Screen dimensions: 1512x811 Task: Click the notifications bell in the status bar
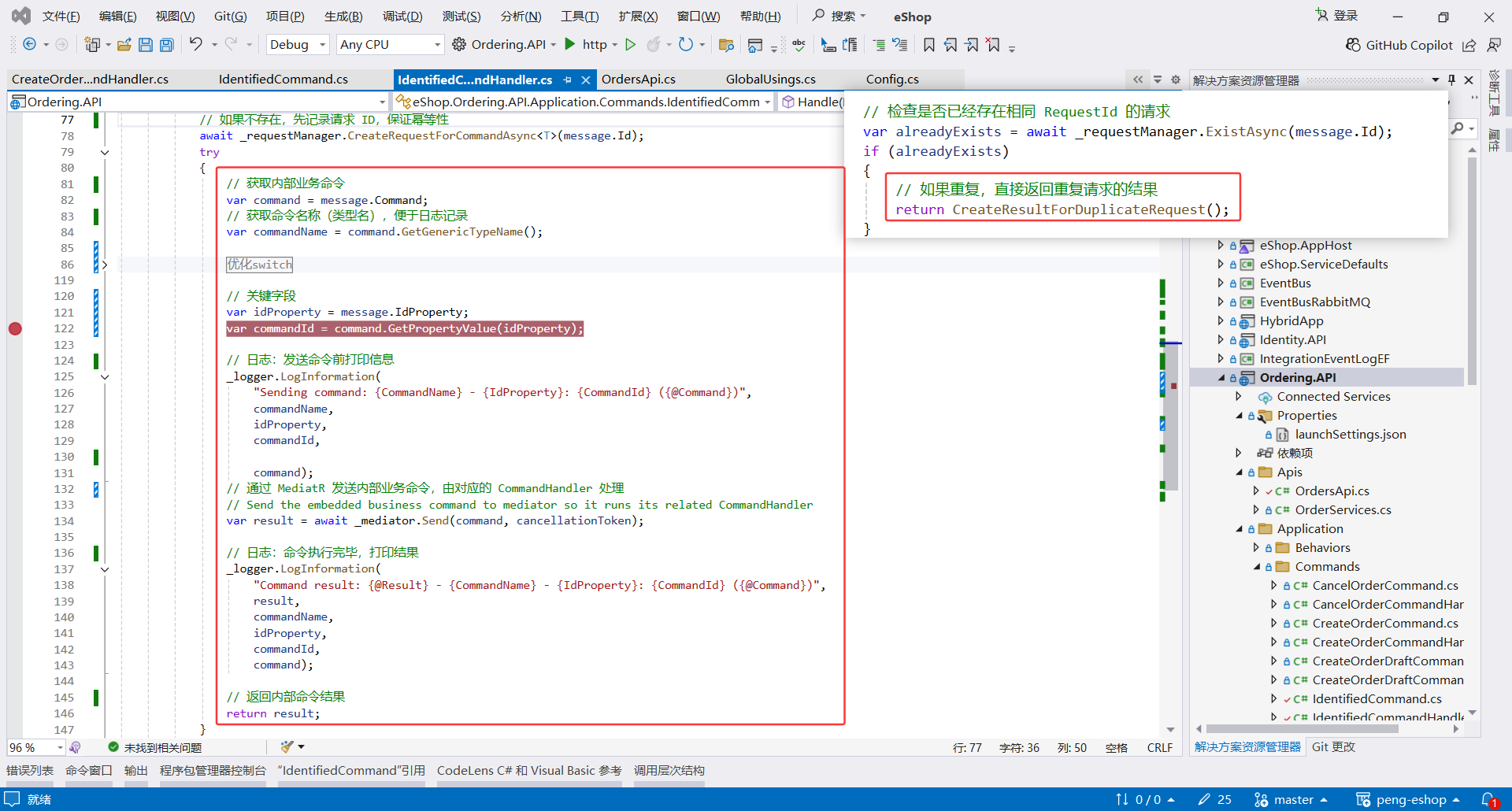(1488, 799)
